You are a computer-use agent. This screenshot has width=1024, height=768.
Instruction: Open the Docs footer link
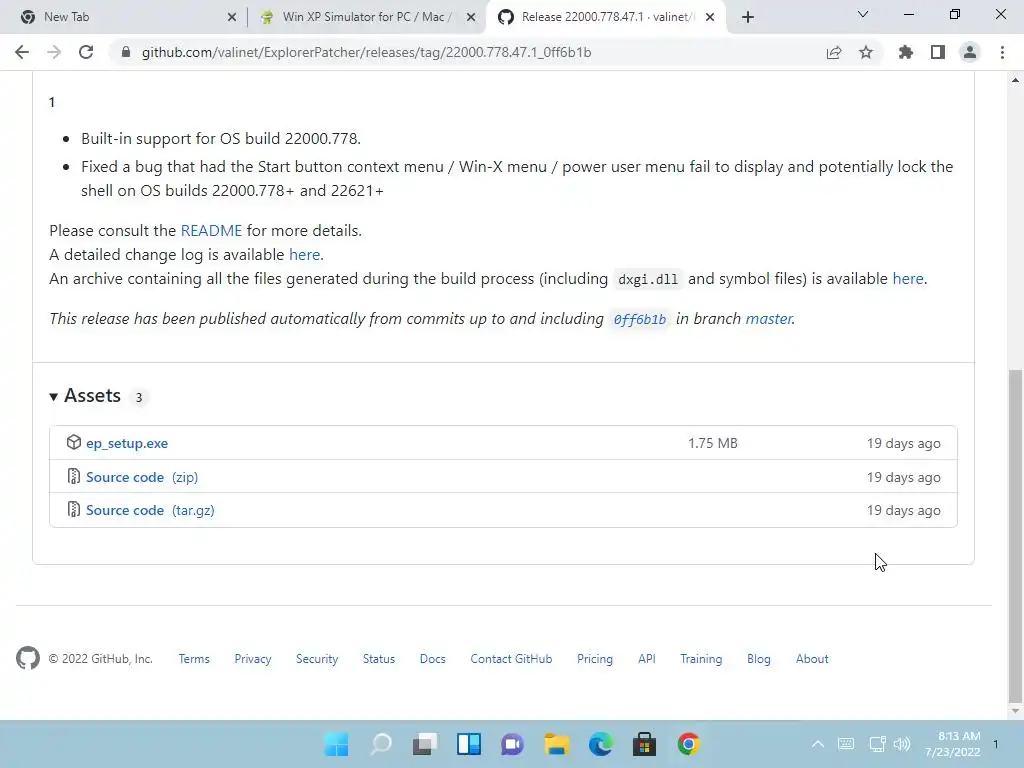coord(432,659)
